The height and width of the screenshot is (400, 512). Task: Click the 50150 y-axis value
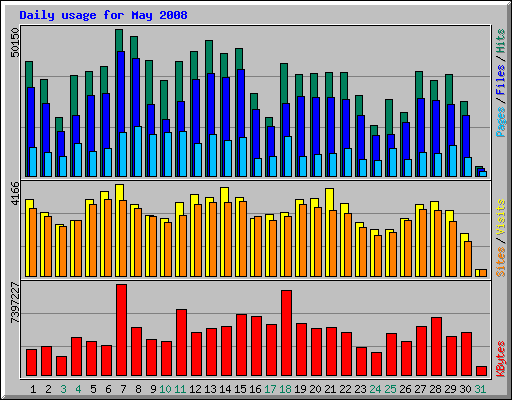click(15, 42)
